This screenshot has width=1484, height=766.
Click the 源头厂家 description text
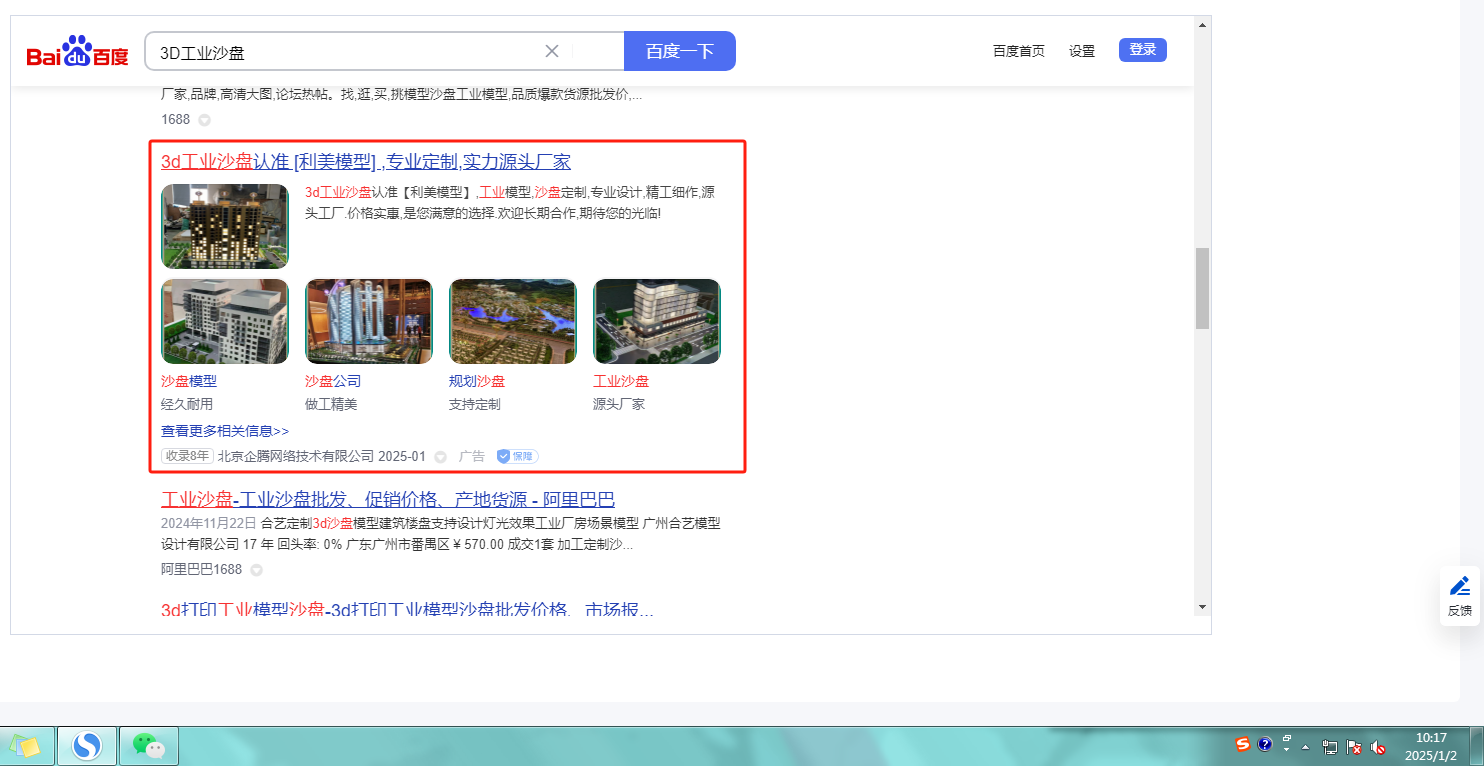pyautogui.click(x=619, y=404)
